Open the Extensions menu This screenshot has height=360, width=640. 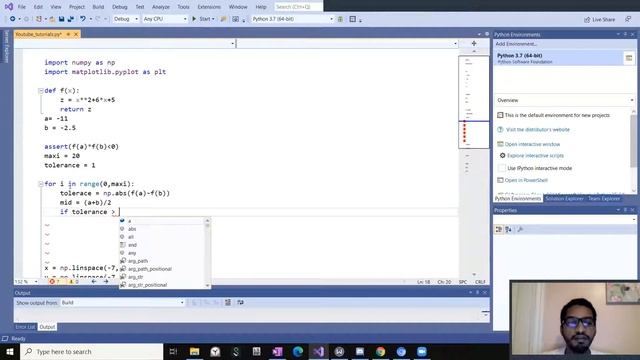209,7
